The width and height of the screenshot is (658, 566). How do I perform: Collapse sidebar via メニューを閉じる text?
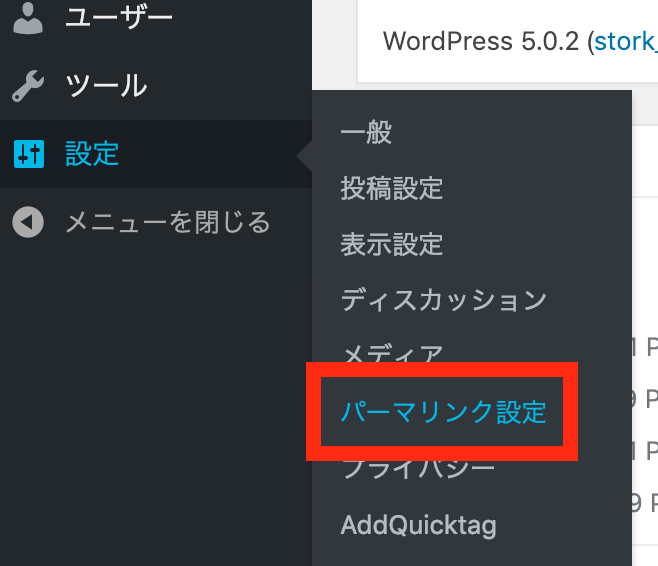pyautogui.click(x=168, y=222)
